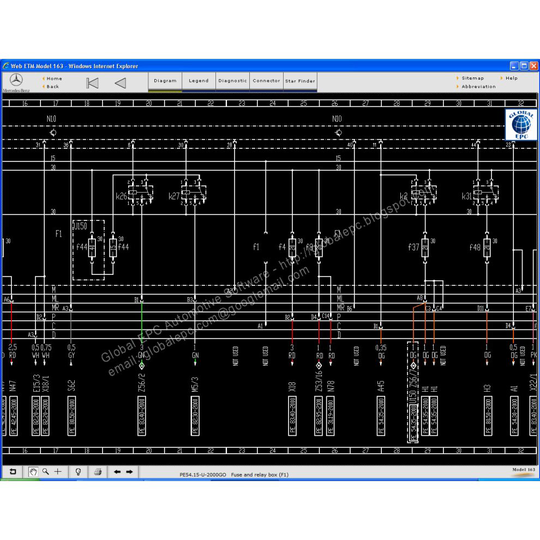Click the previous page triangle arrow
This screenshot has height=540, width=540.
[120, 83]
